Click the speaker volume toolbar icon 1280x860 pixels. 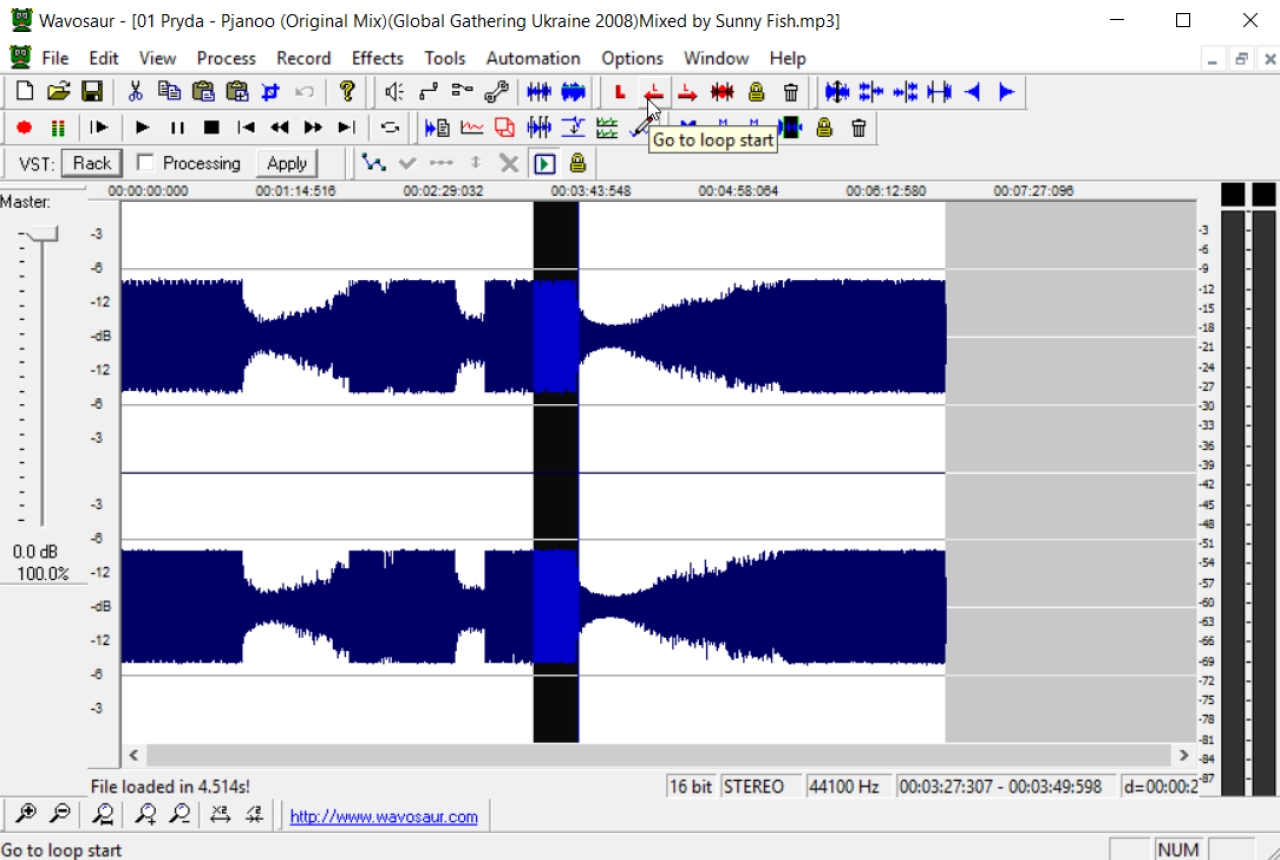point(394,92)
